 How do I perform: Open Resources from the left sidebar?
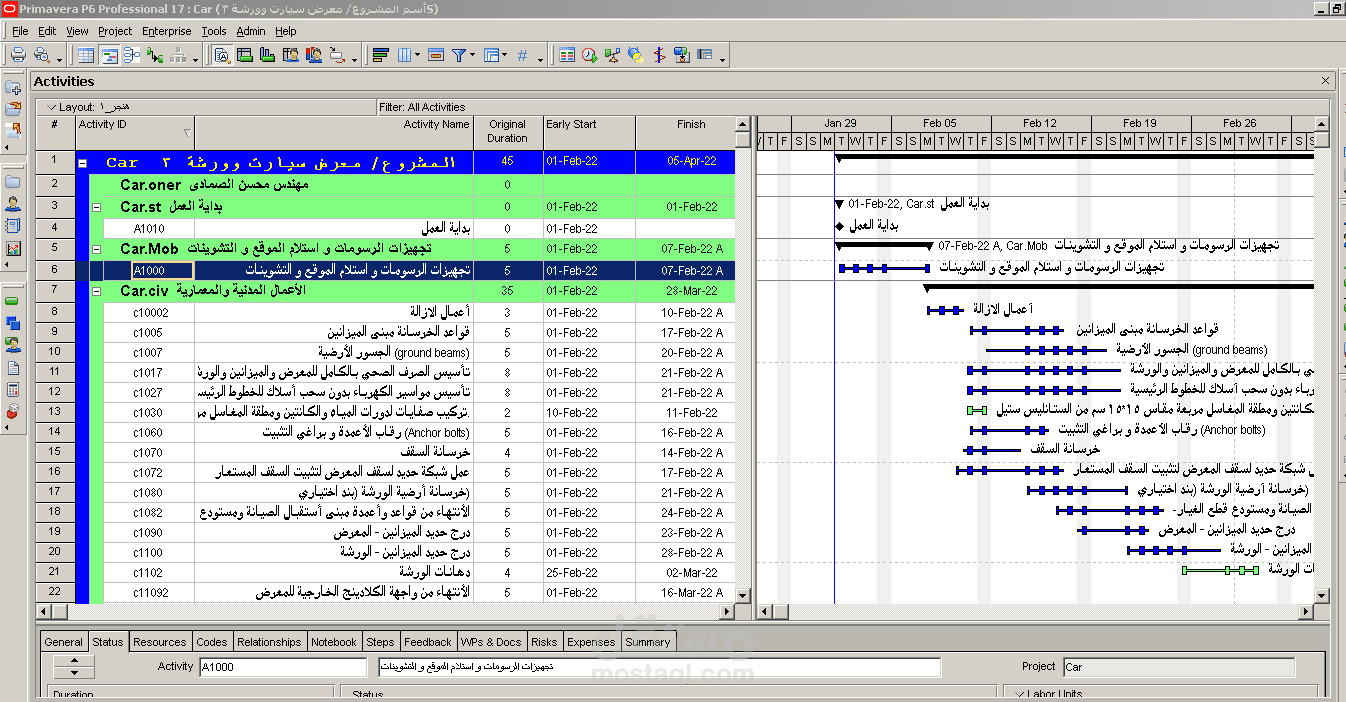13,203
